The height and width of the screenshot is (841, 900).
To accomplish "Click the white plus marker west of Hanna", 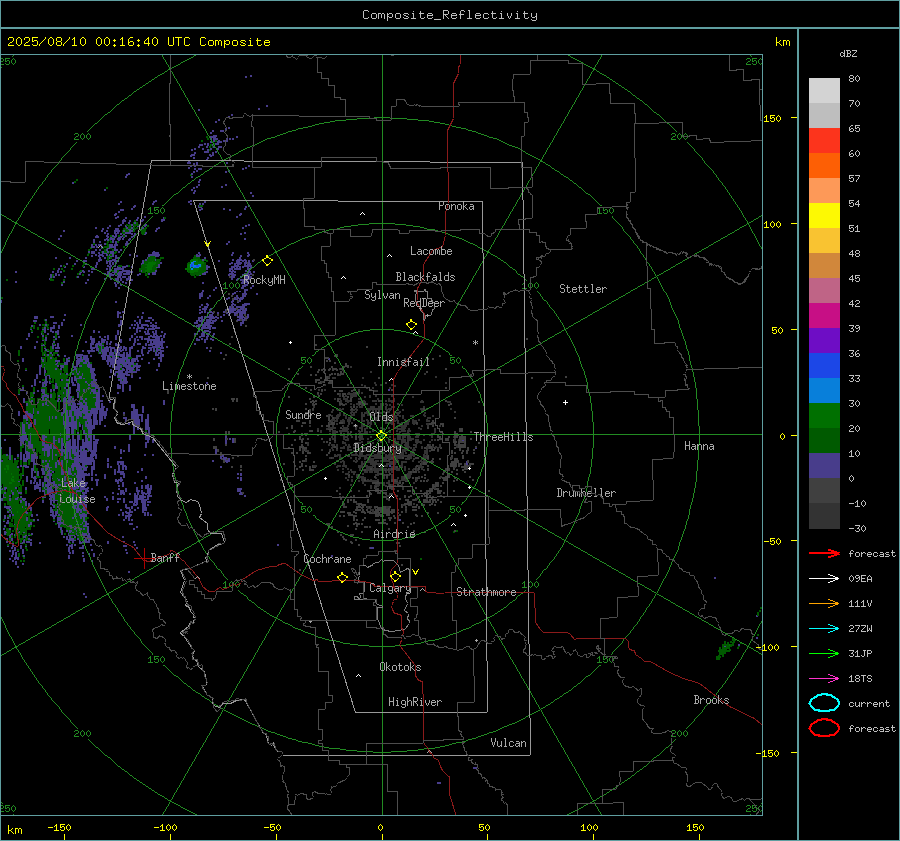I will 565,402.
